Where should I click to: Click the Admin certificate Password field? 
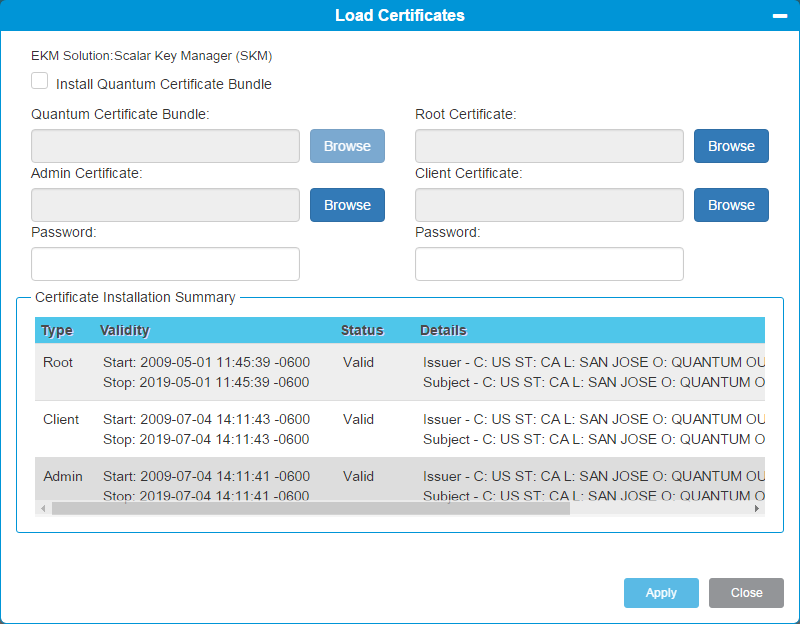(x=165, y=264)
